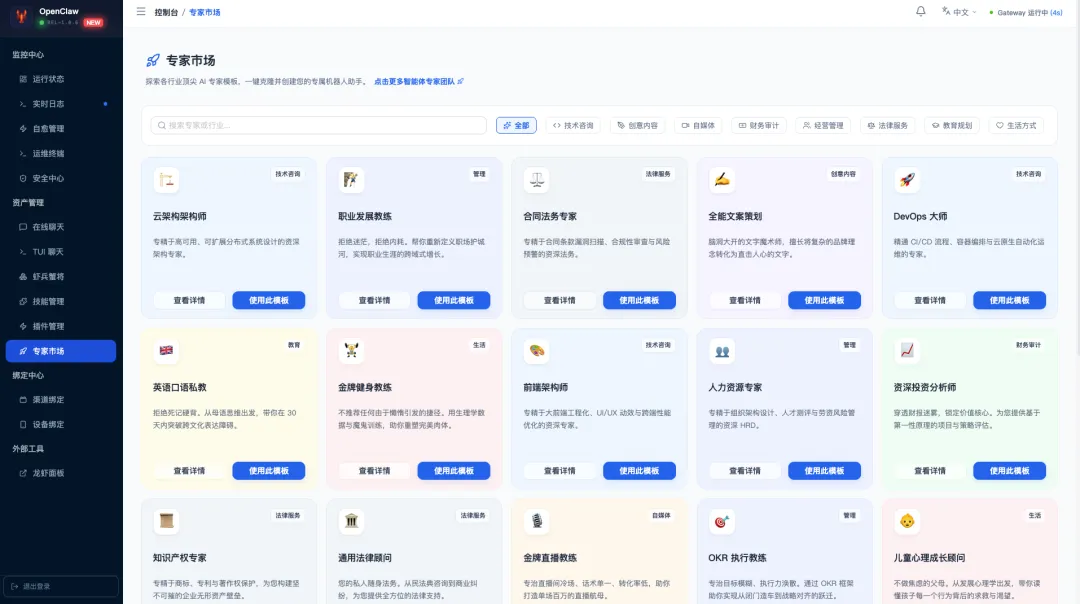This screenshot has width=1080, height=604.
Task: Click the 龙虾面板 external link icon
Action: pyautogui.click(x=23, y=473)
